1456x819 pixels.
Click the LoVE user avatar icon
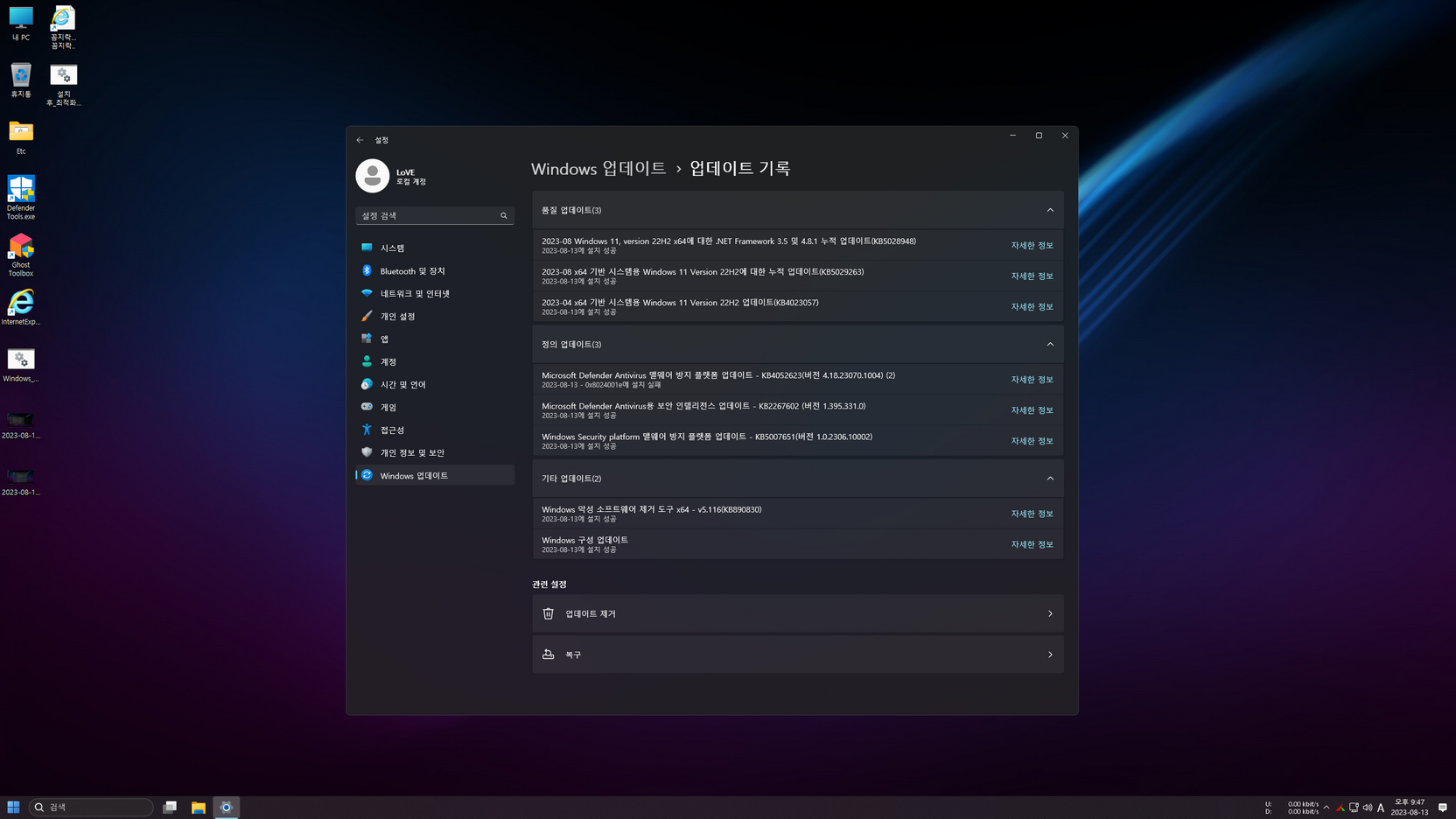point(372,176)
